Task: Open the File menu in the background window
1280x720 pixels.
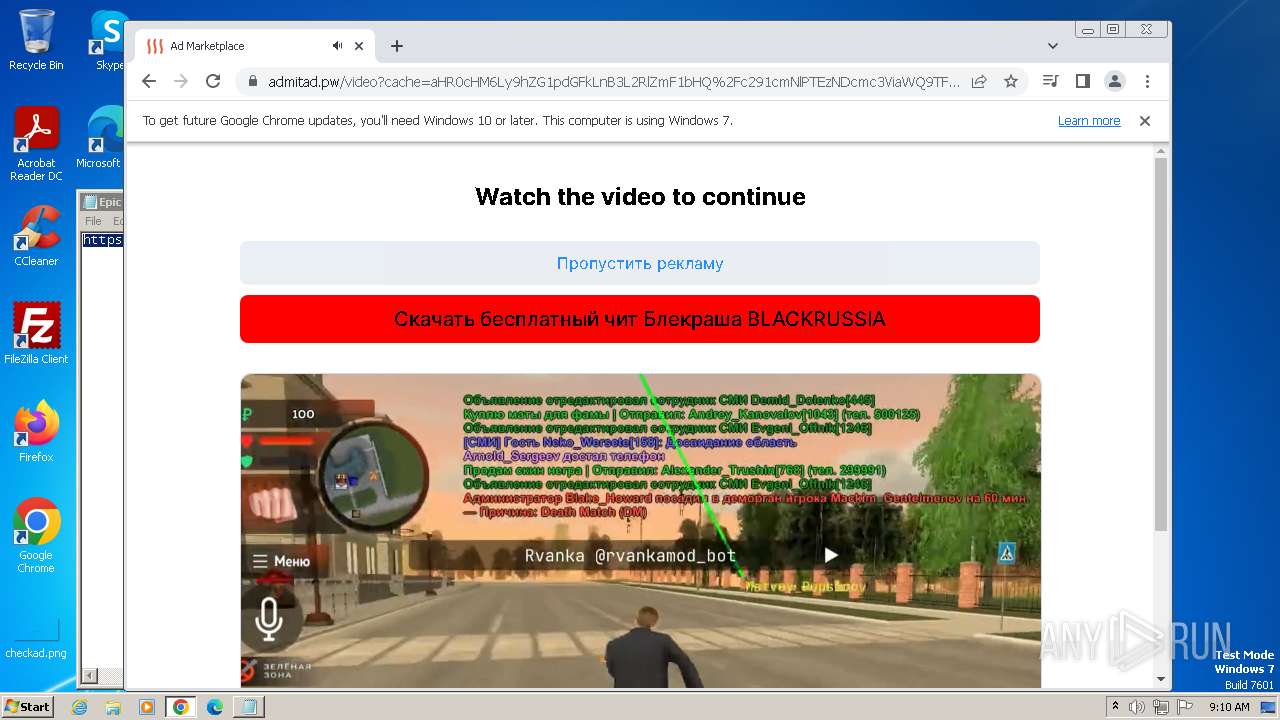Action: 93,221
